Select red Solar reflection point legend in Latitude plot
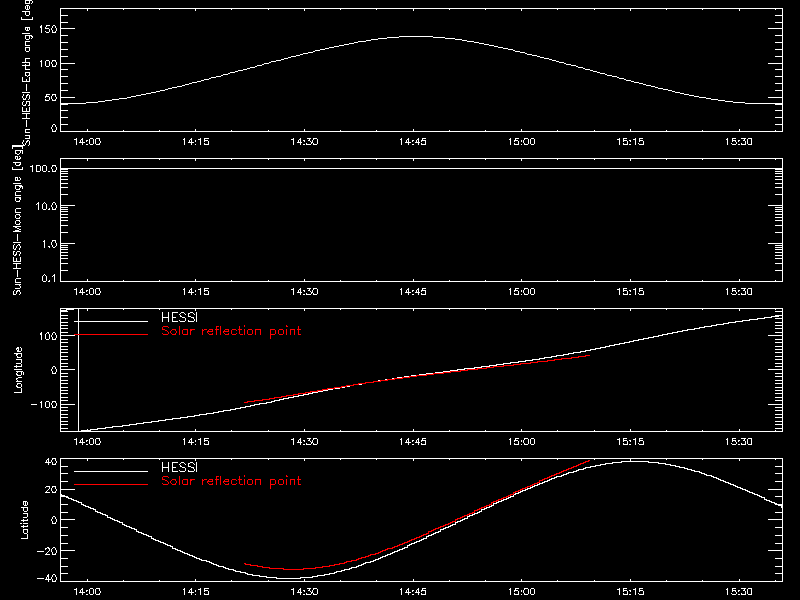The height and width of the screenshot is (600, 800). [231, 481]
